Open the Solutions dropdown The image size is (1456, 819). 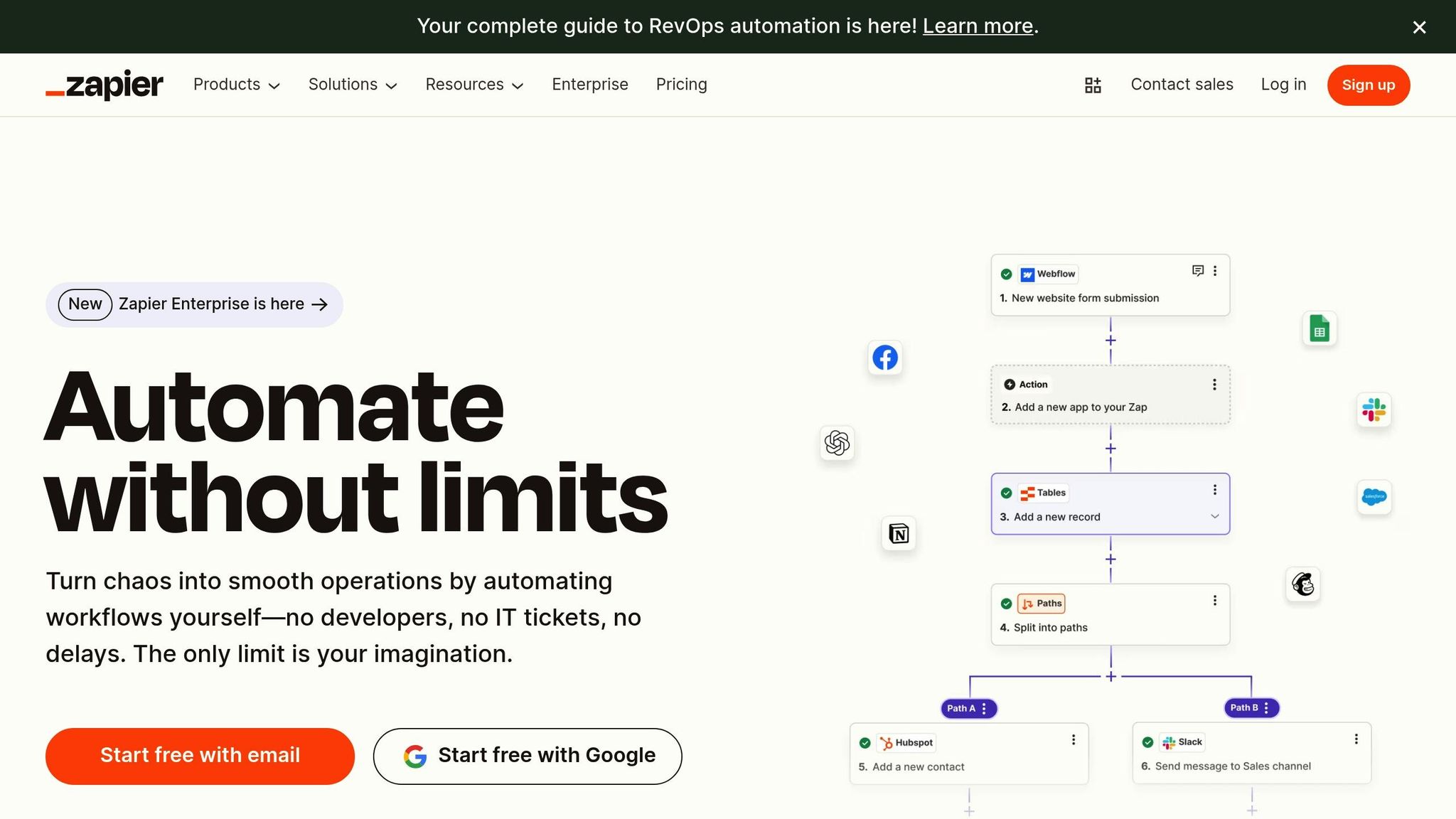[352, 85]
